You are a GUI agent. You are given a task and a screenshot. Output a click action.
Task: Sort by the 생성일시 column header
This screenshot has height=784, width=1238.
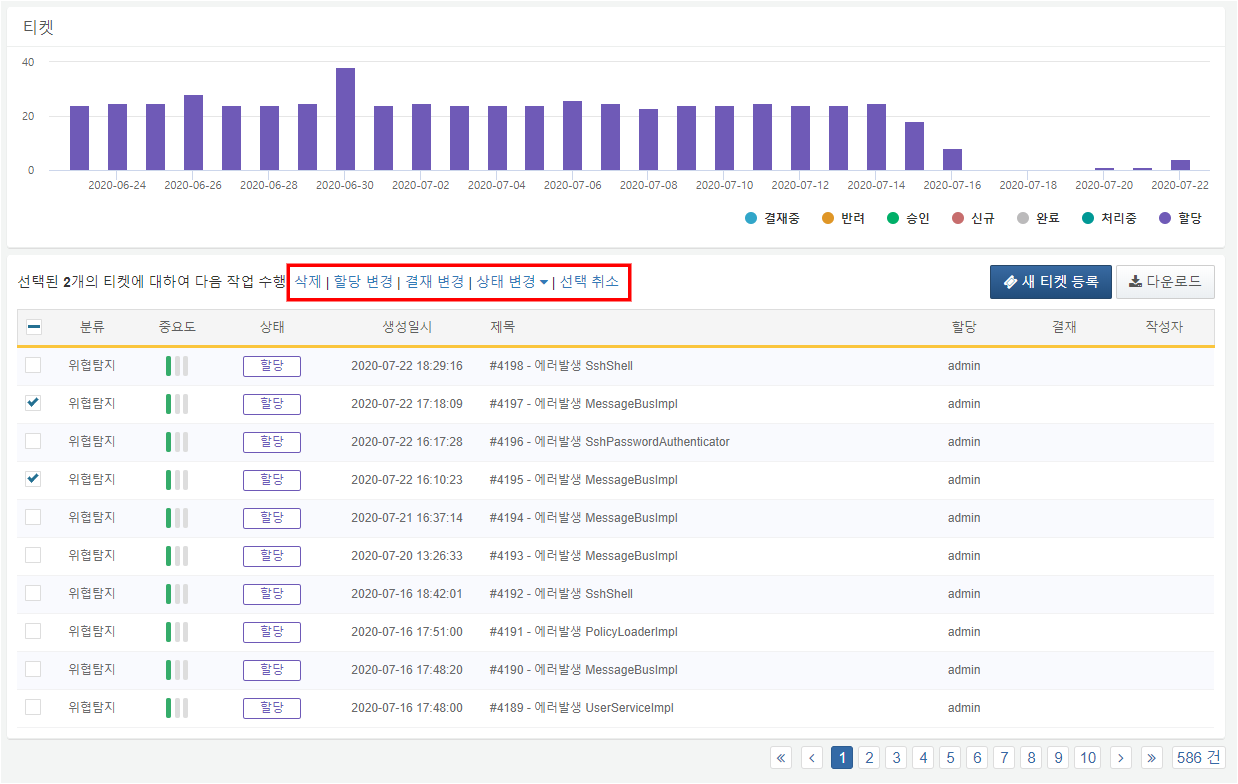(407, 327)
